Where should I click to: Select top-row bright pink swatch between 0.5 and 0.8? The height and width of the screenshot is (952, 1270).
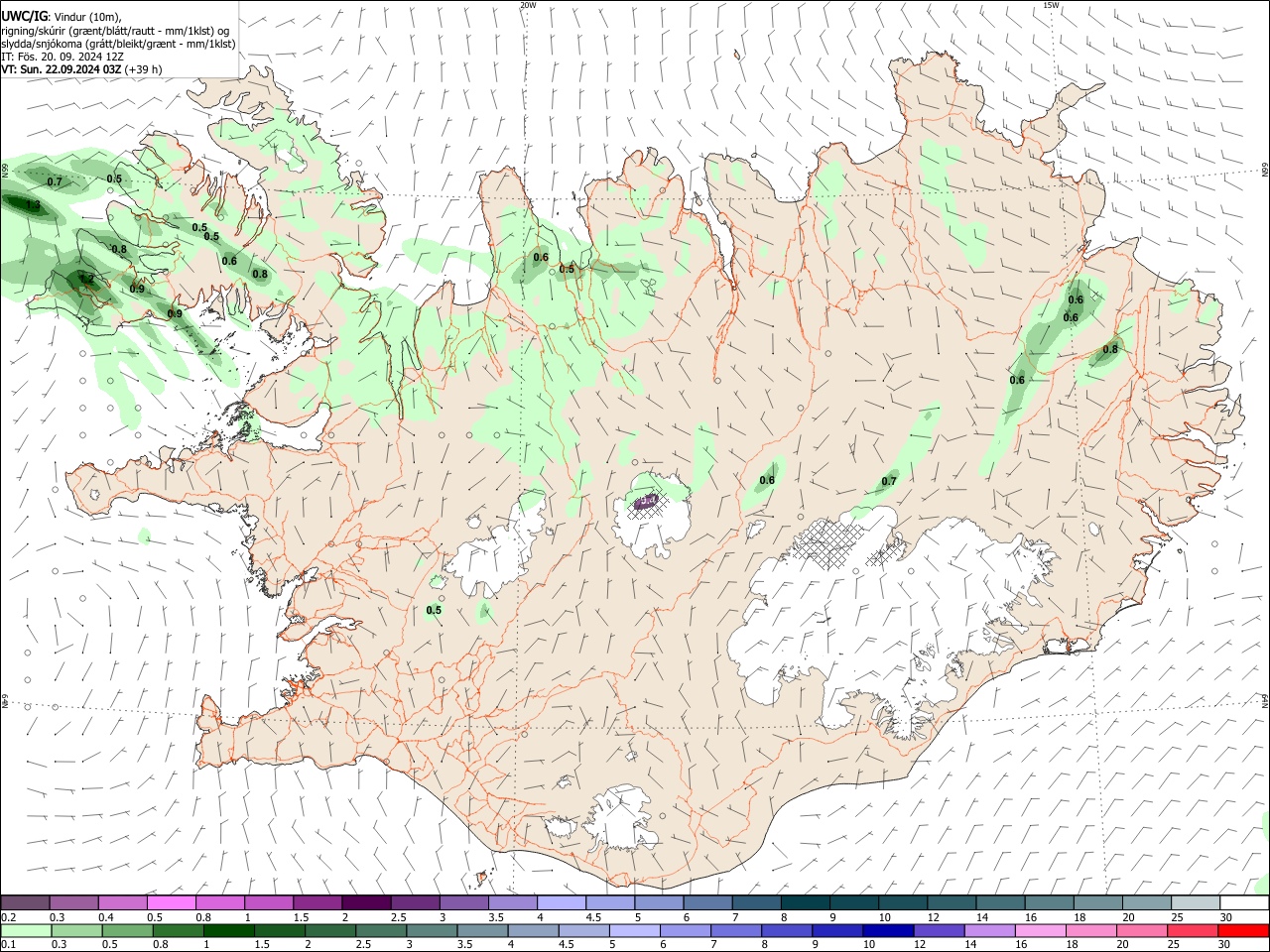[171, 902]
